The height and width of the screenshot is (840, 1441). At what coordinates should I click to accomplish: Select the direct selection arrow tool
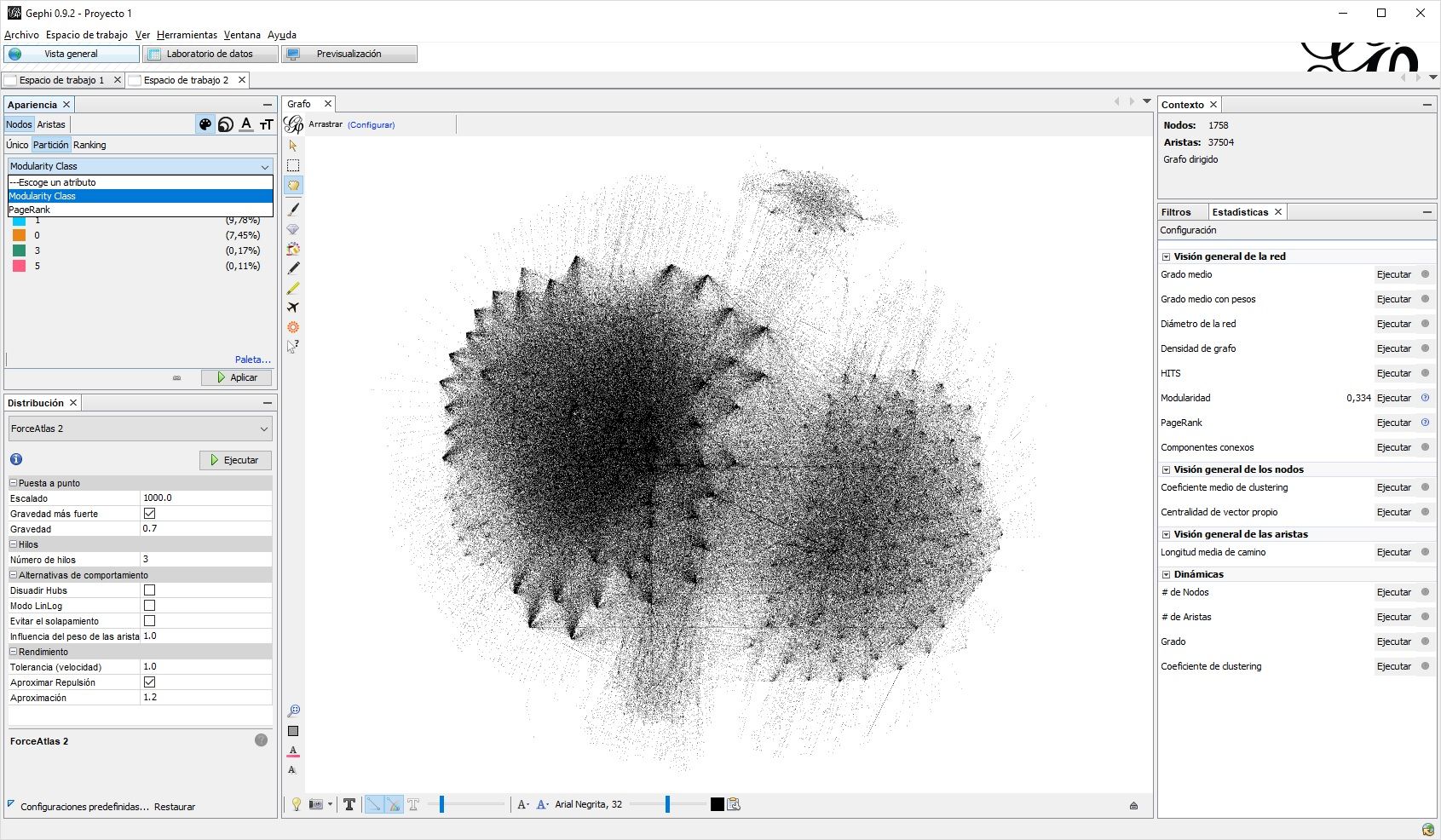(293, 146)
